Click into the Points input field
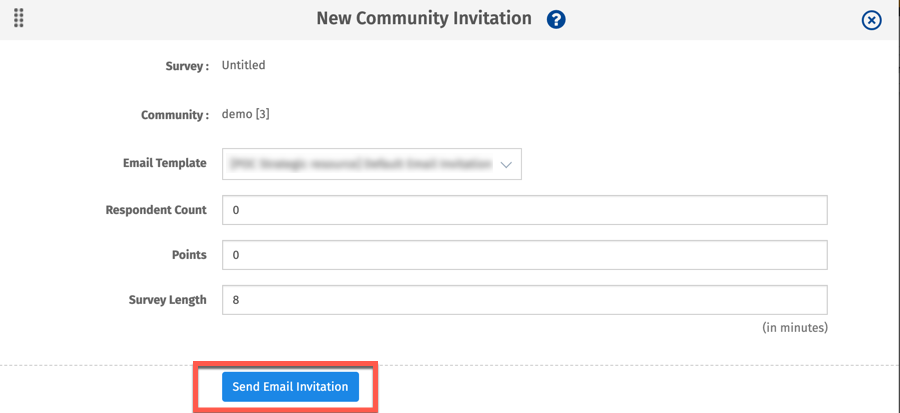Image resolution: width=900 pixels, height=413 pixels. pyautogui.click(x=524, y=255)
